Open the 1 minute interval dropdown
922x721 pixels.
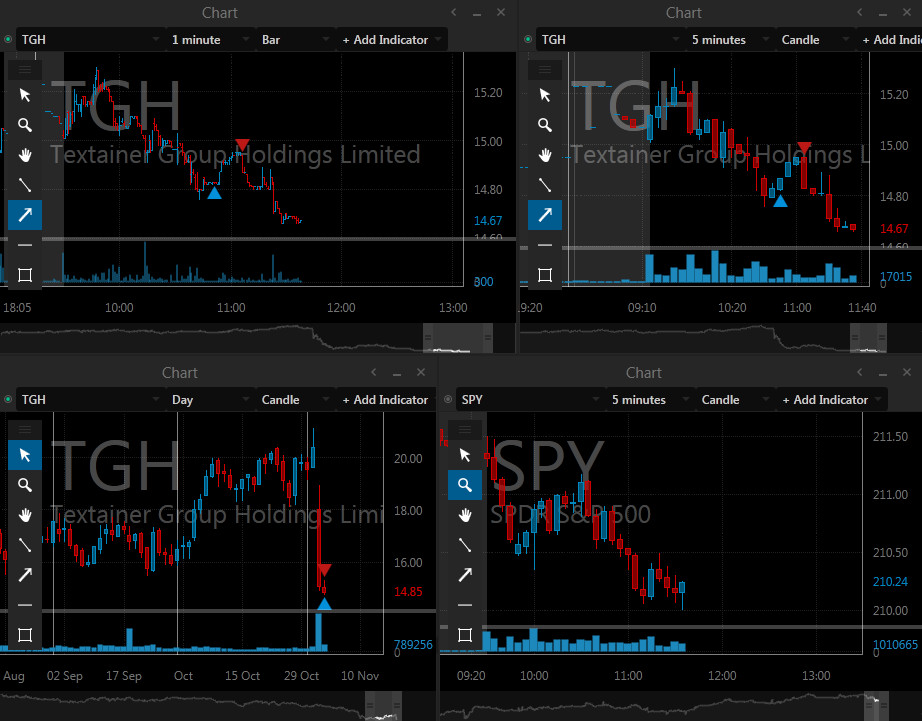(x=210, y=39)
